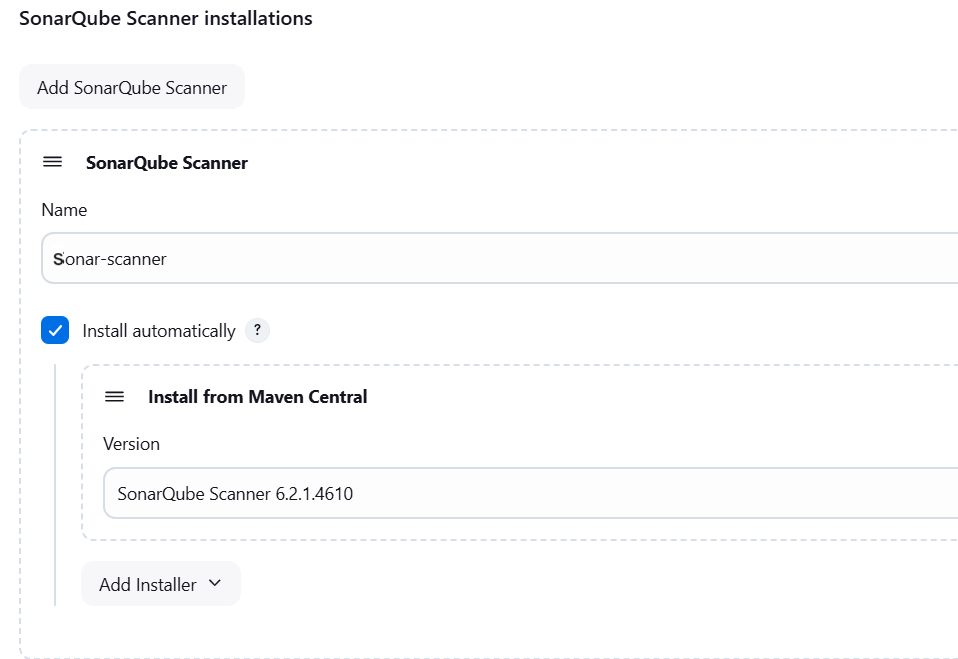
Task: Click the Install from Maven Central title
Action: [x=258, y=397]
